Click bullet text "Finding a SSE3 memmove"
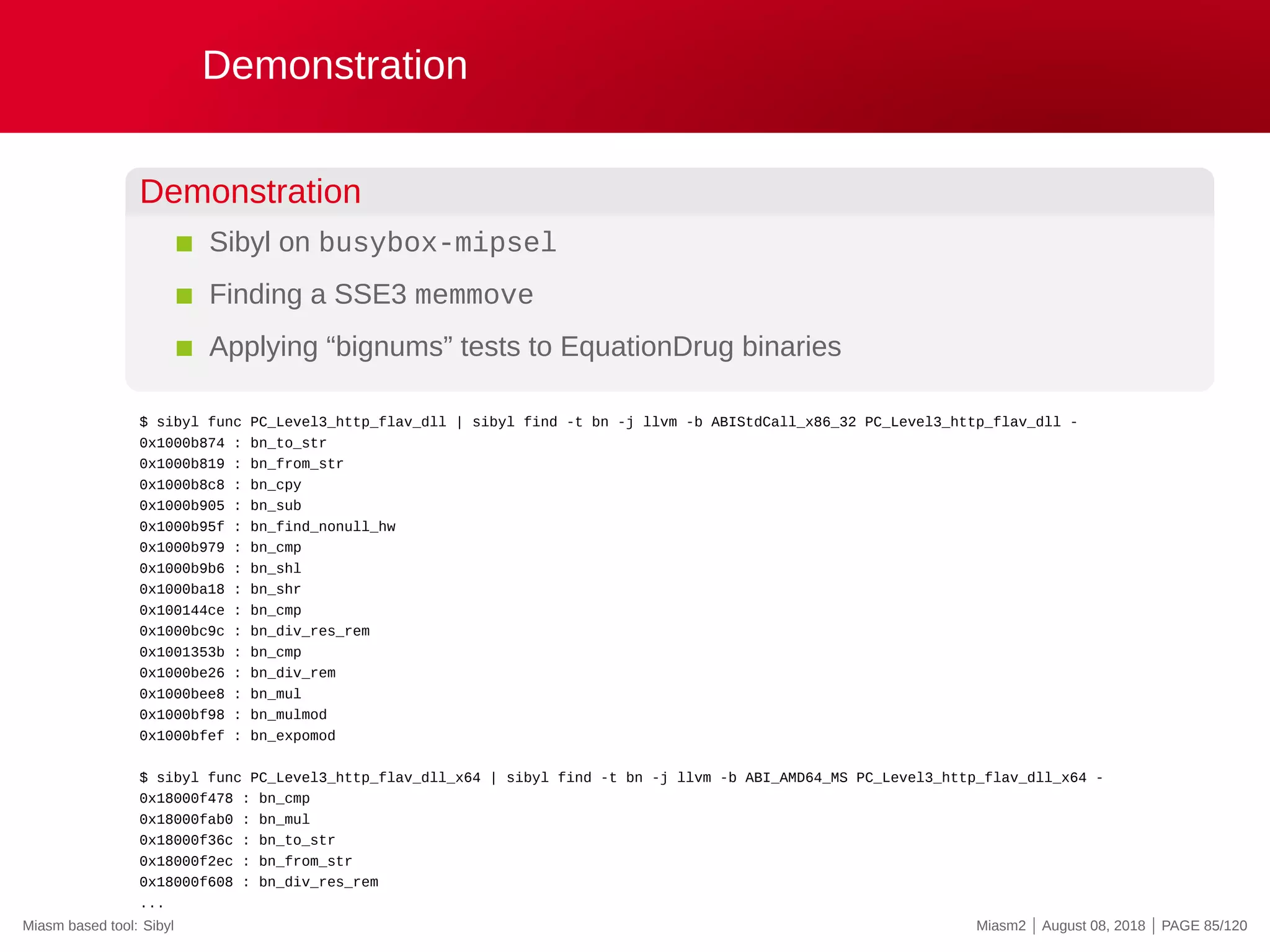Screen dimensions: 1270x952 point(371,294)
